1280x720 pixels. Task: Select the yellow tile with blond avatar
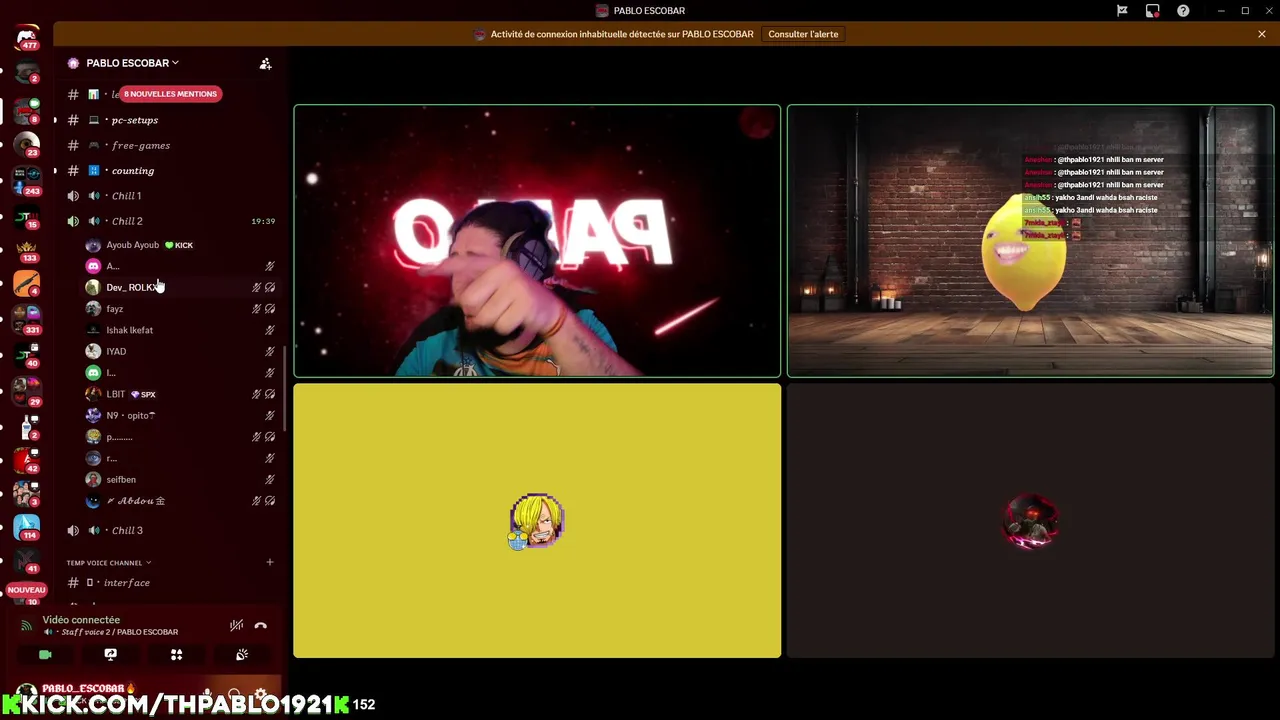[x=537, y=520]
